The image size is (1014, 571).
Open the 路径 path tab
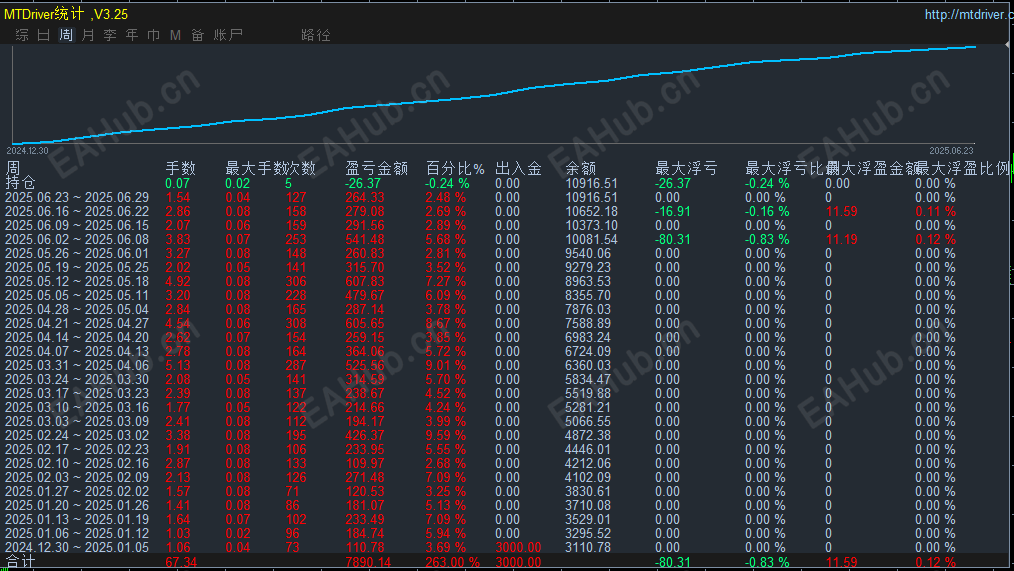point(316,35)
